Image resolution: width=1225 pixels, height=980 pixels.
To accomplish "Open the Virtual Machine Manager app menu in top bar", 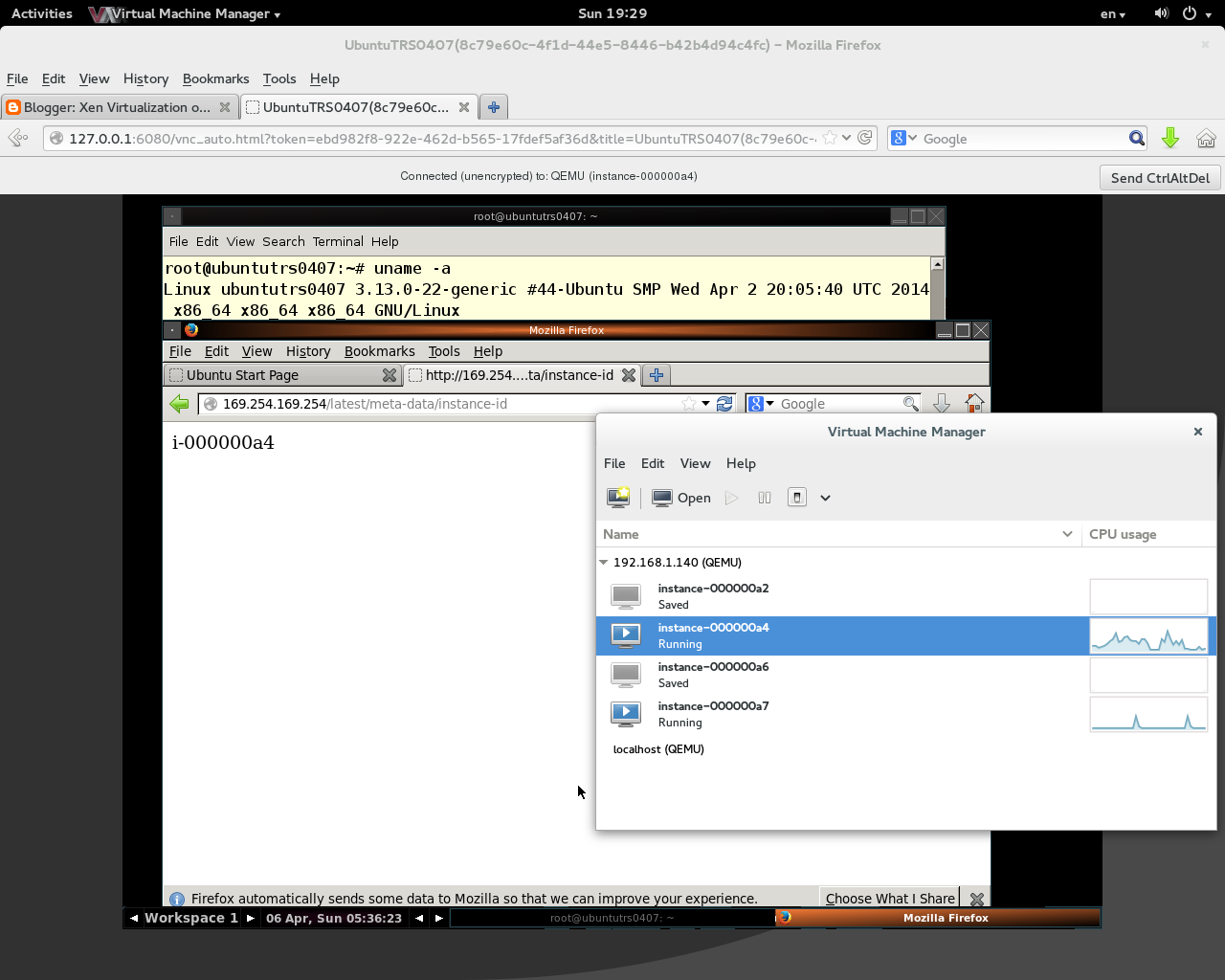I will click(185, 13).
